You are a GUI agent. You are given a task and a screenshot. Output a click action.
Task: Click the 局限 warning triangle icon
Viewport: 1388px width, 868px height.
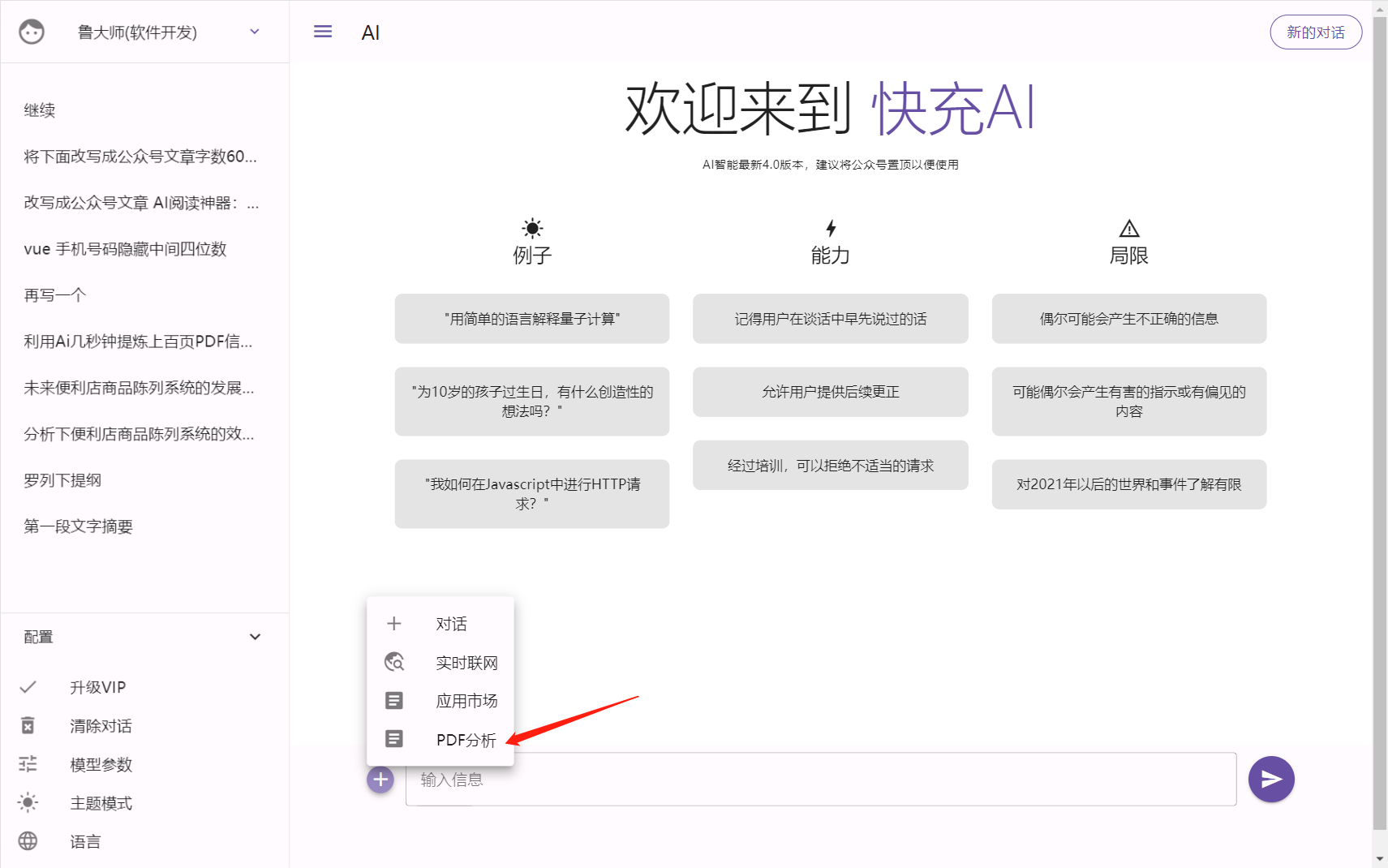[1129, 228]
